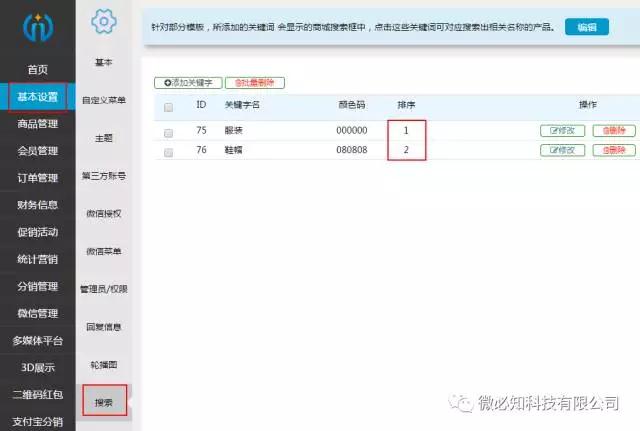Click the settings gear icon
This screenshot has width=640, height=431.
pos(103,21)
